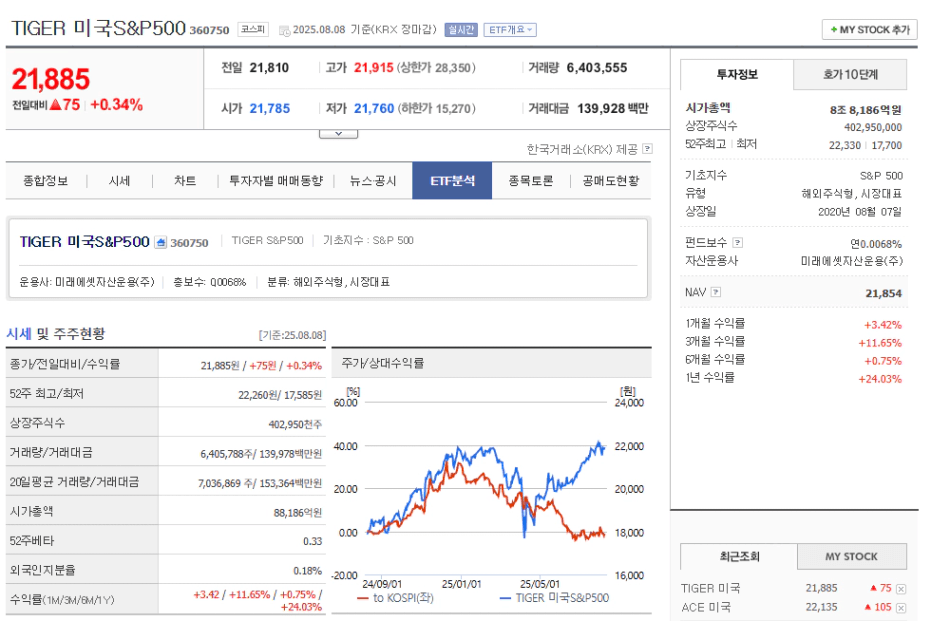Click 외국인지분율 value 0.18%
This screenshot has width=931, height=621.
(x=308, y=571)
